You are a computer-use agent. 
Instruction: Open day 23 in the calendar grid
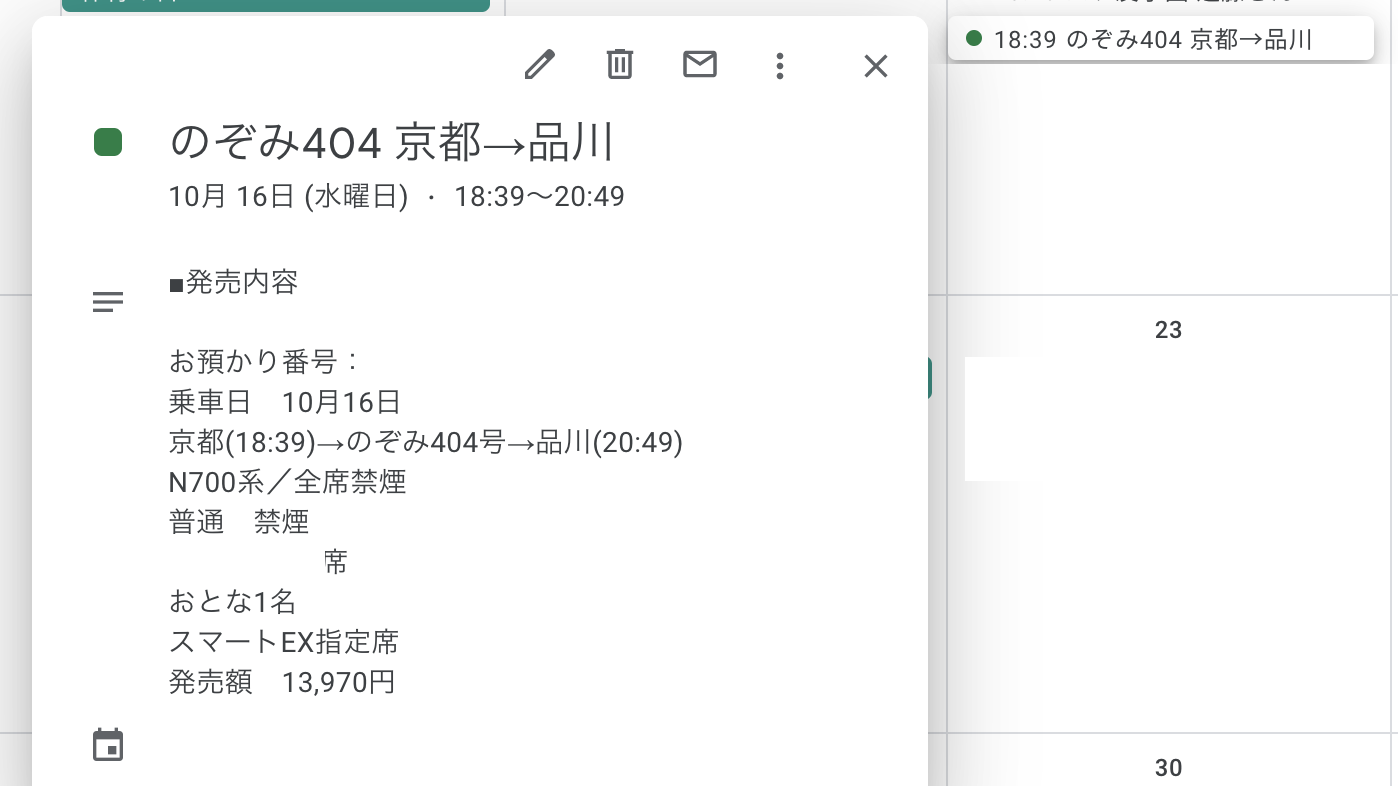point(1168,330)
